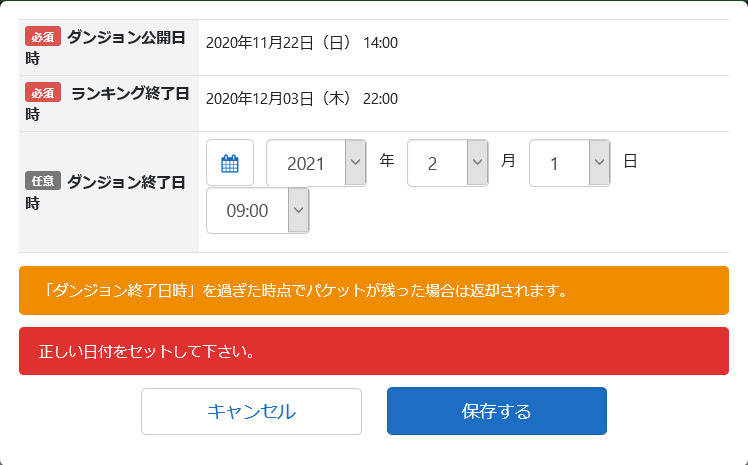748x465 pixels.
Task: Click the 必須 badge beside ダンジョン公開日時
Action: [44, 37]
